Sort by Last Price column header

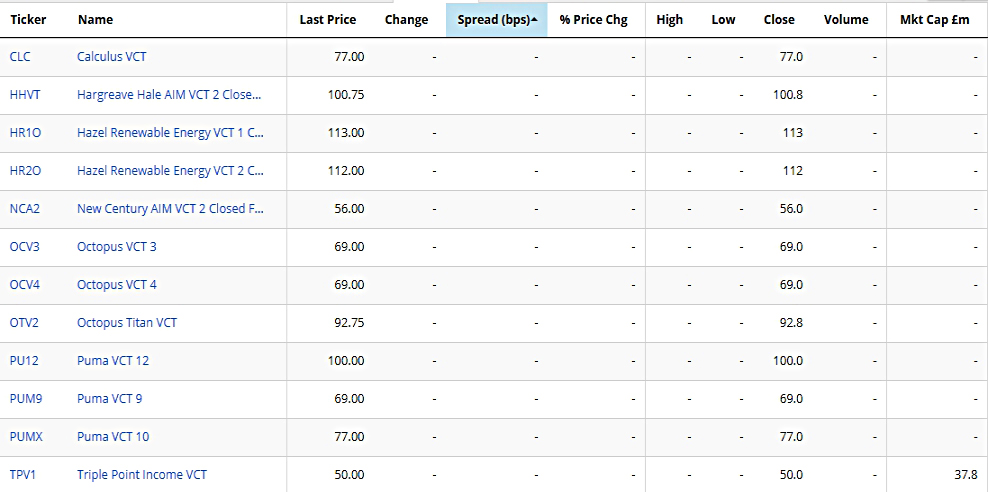click(x=328, y=20)
